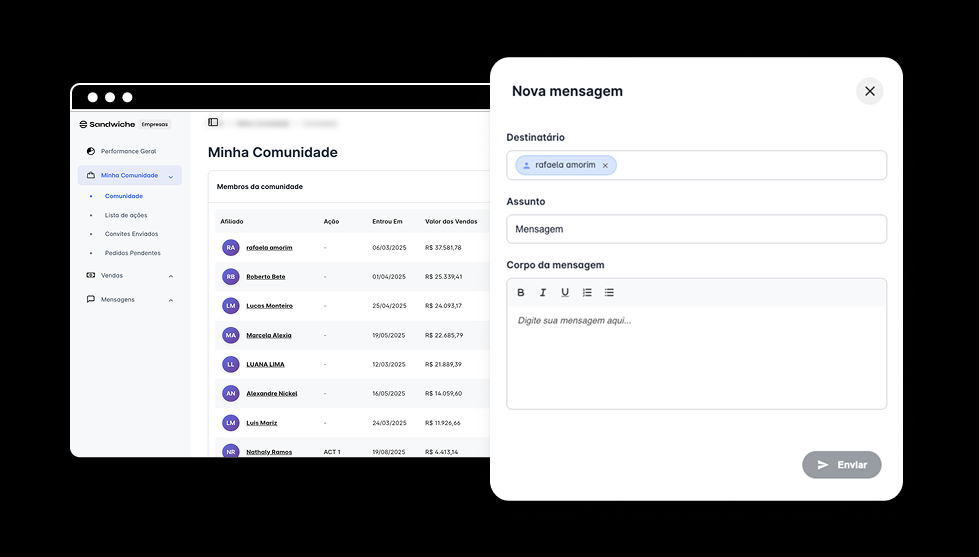Insert bulleted list in message body
979x557 pixels.
click(609, 292)
